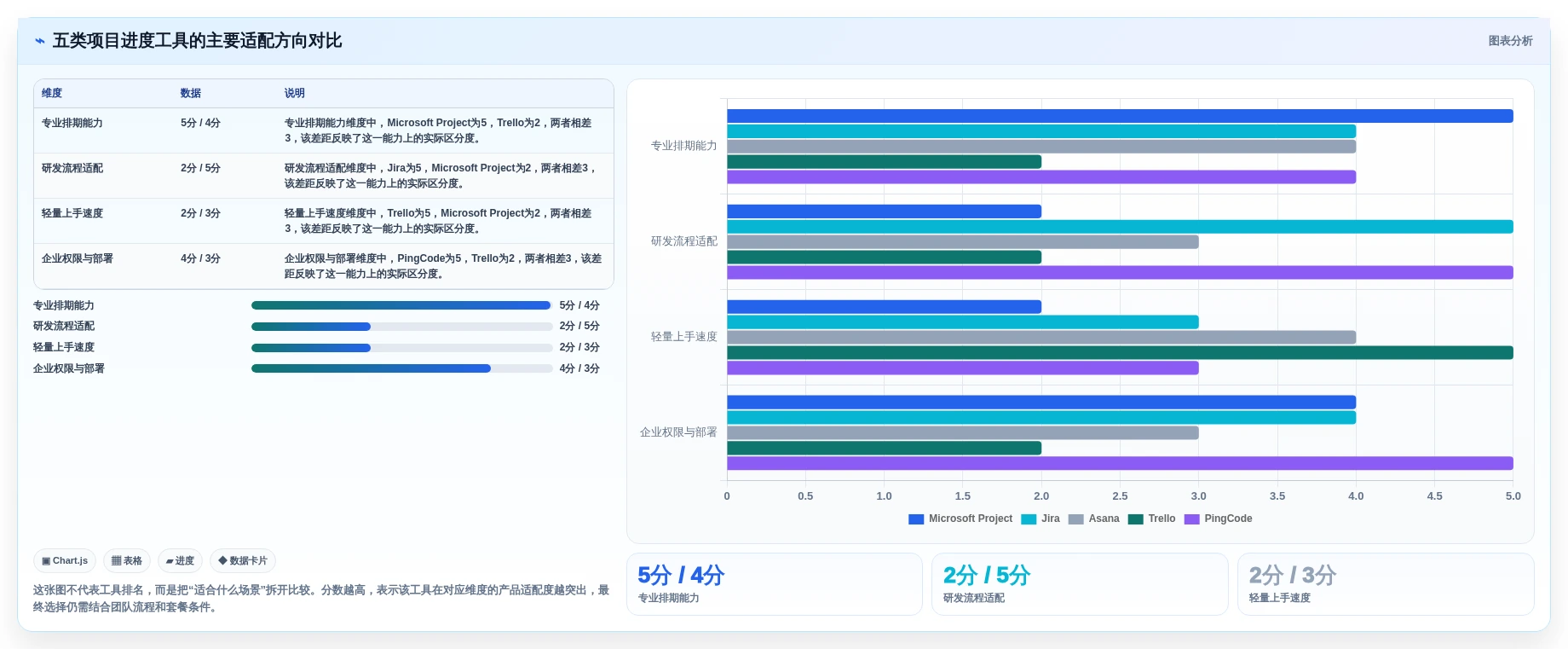
Task: Click the footnote starting 这张图不代表工具排名
Action: coord(321,599)
